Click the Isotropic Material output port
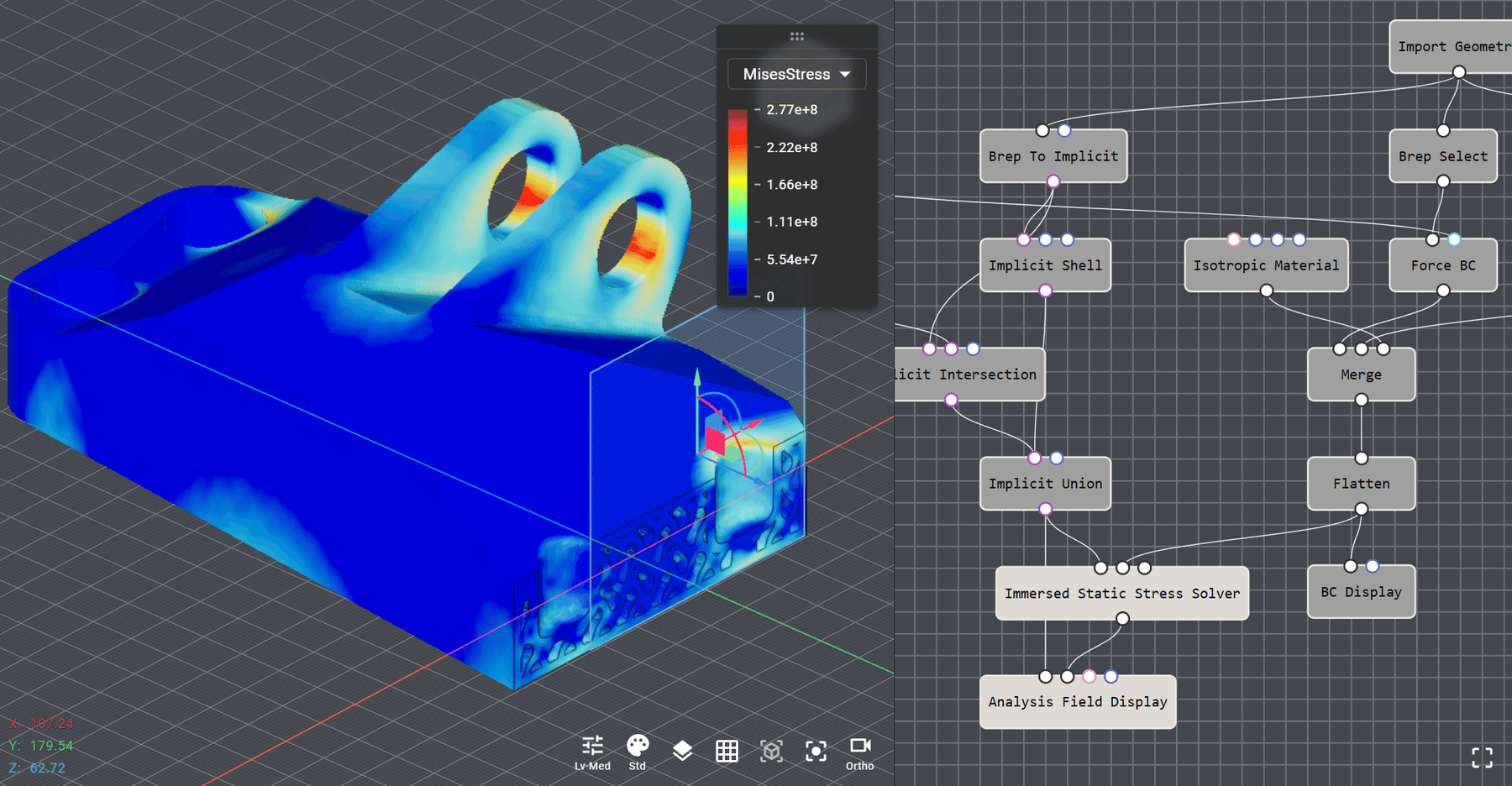 [x=1266, y=291]
